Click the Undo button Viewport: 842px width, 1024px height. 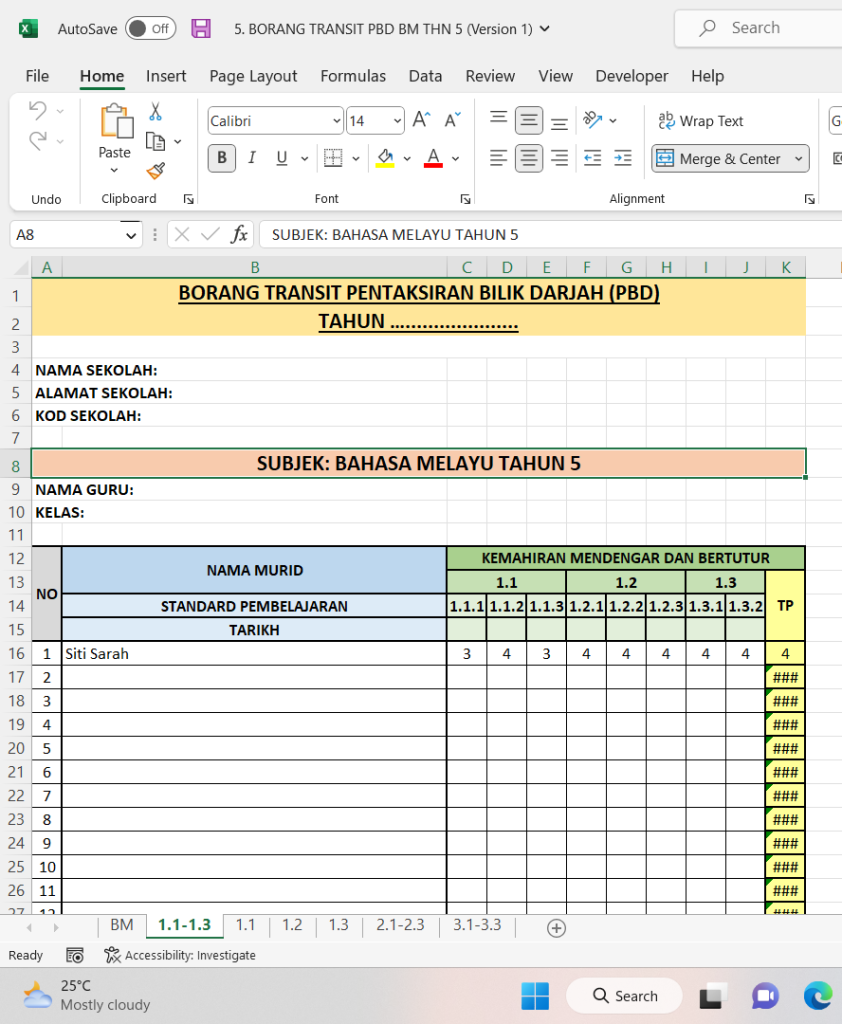click(x=37, y=110)
